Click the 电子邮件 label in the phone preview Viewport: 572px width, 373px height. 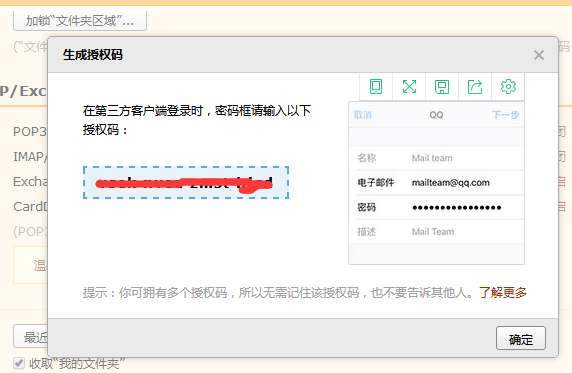click(376, 182)
